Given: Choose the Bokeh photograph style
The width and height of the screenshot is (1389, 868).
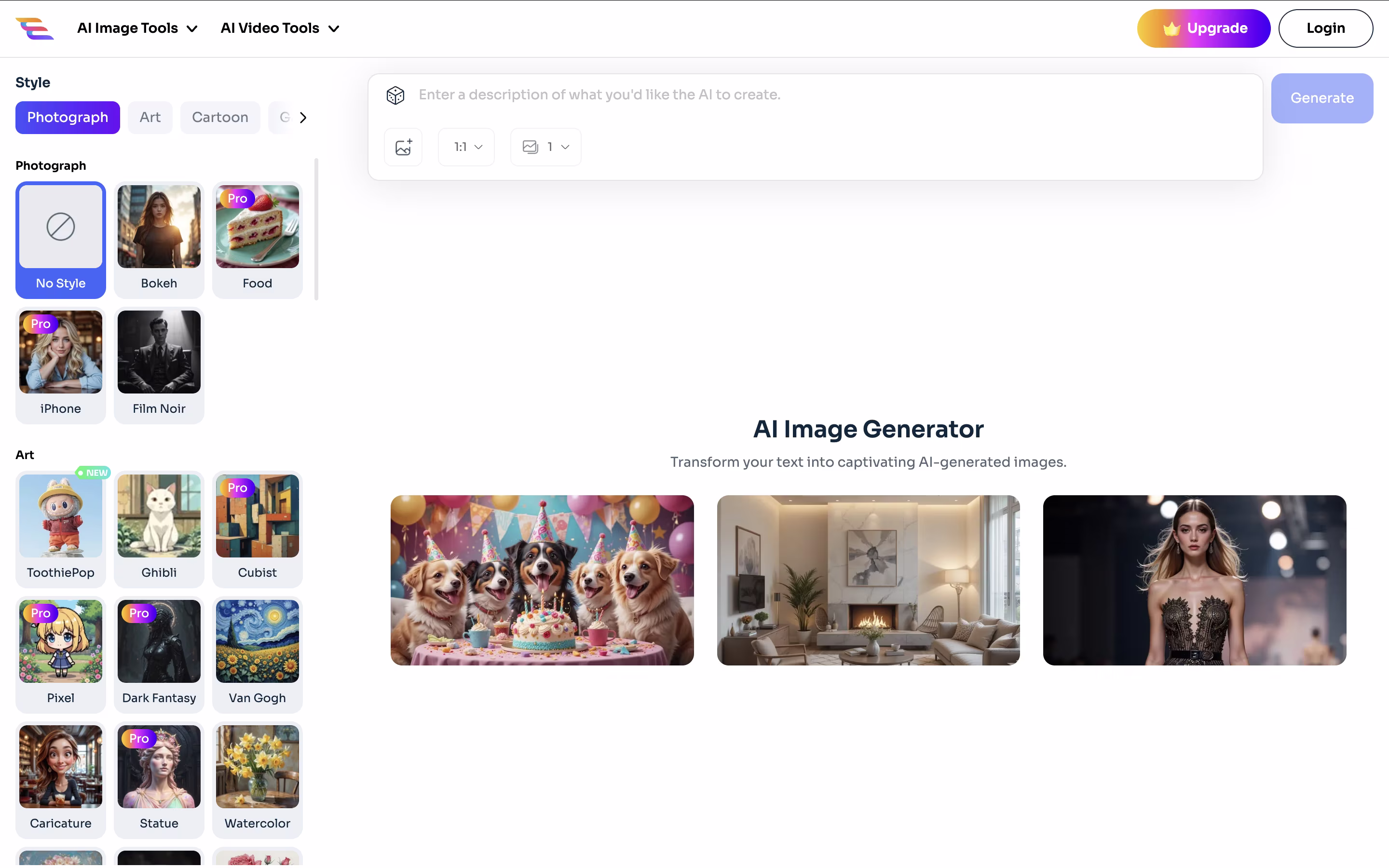Looking at the screenshot, I should pos(159,241).
